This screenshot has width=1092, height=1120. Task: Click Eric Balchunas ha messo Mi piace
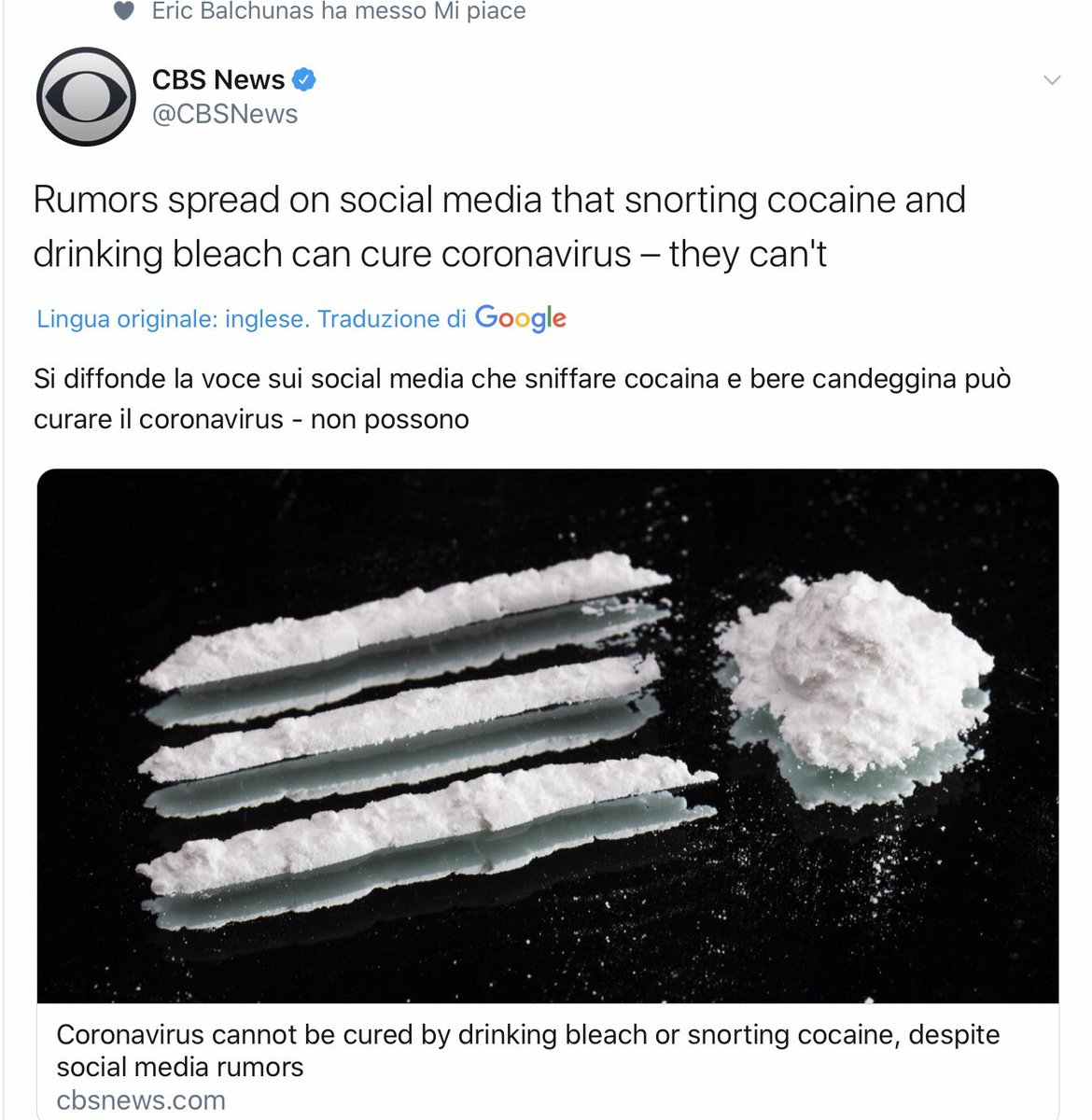pos(339,11)
